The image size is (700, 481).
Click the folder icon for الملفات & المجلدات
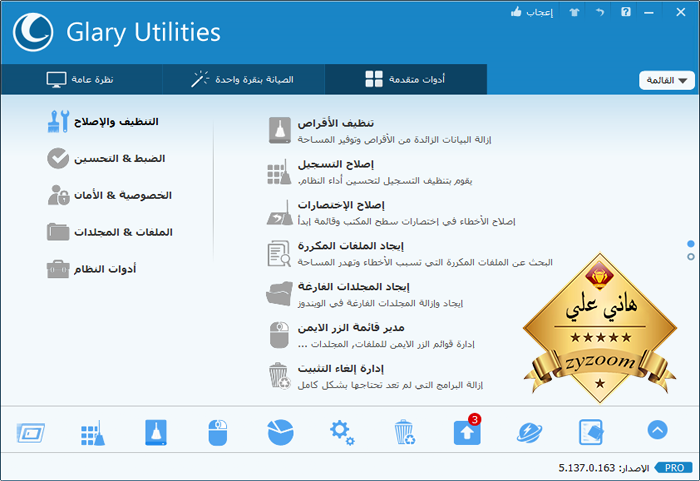[58, 232]
